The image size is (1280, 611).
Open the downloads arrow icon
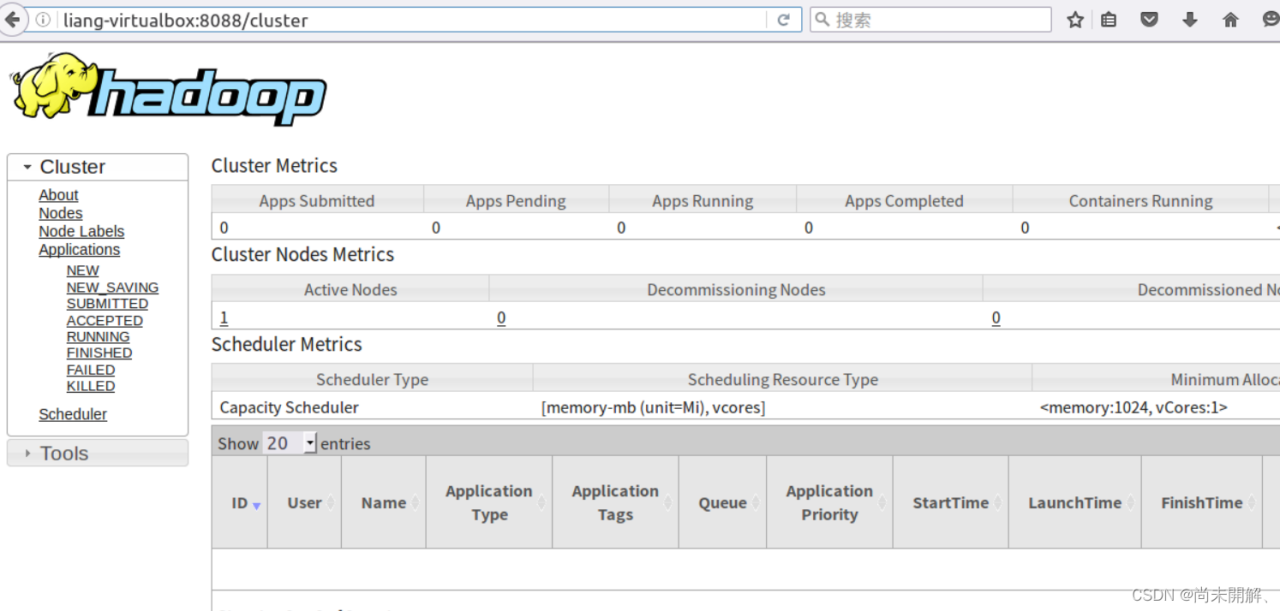click(x=1190, y=20)
